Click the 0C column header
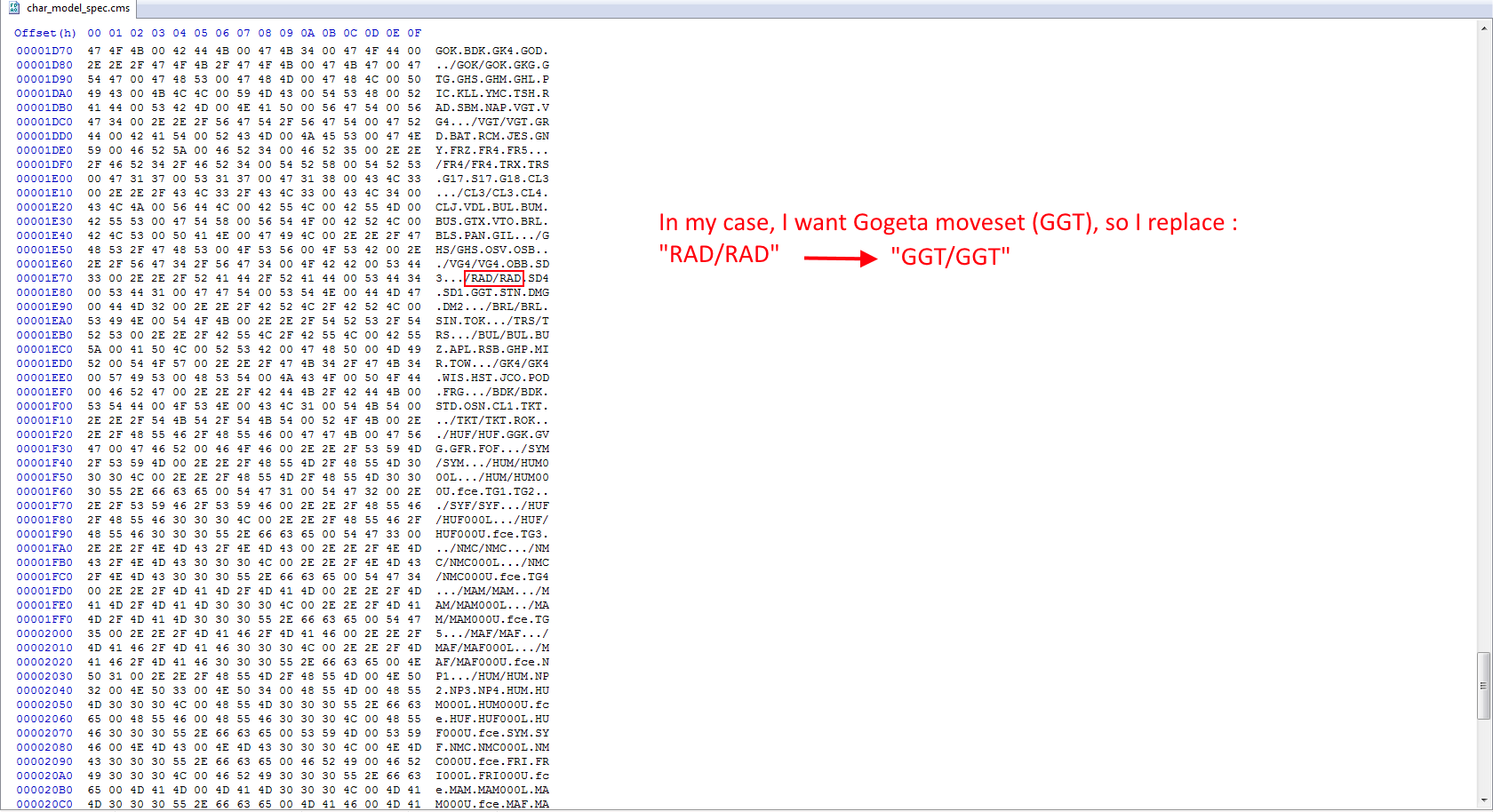The height and width of the screenshot is (812, 1493). [350, 33]
